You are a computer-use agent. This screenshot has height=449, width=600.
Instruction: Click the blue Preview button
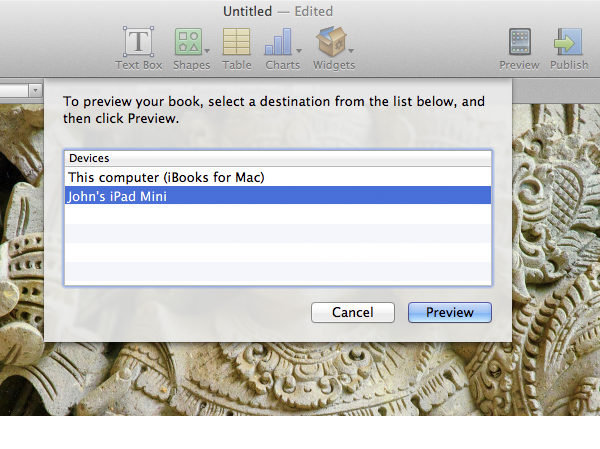[450, 312]
